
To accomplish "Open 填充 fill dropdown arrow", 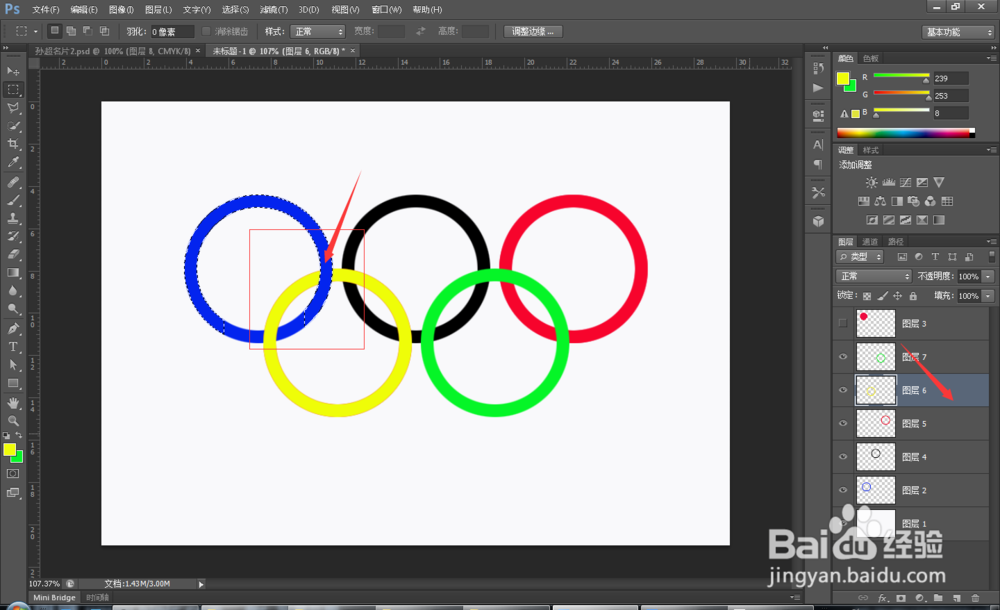I will tap(989, 295).
